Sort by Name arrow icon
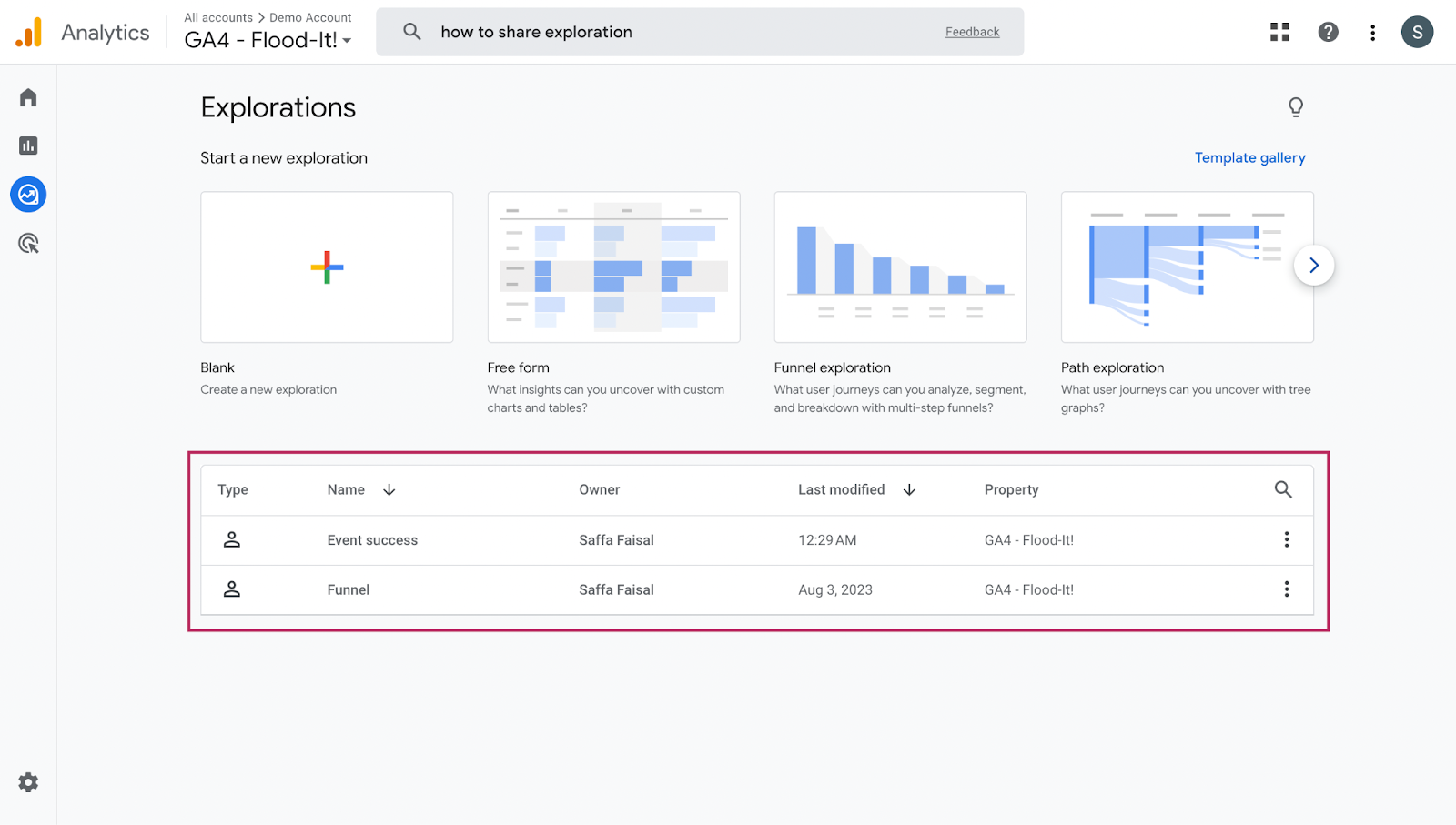Viewport: 1456px width, 825px height. coord(389,489)
